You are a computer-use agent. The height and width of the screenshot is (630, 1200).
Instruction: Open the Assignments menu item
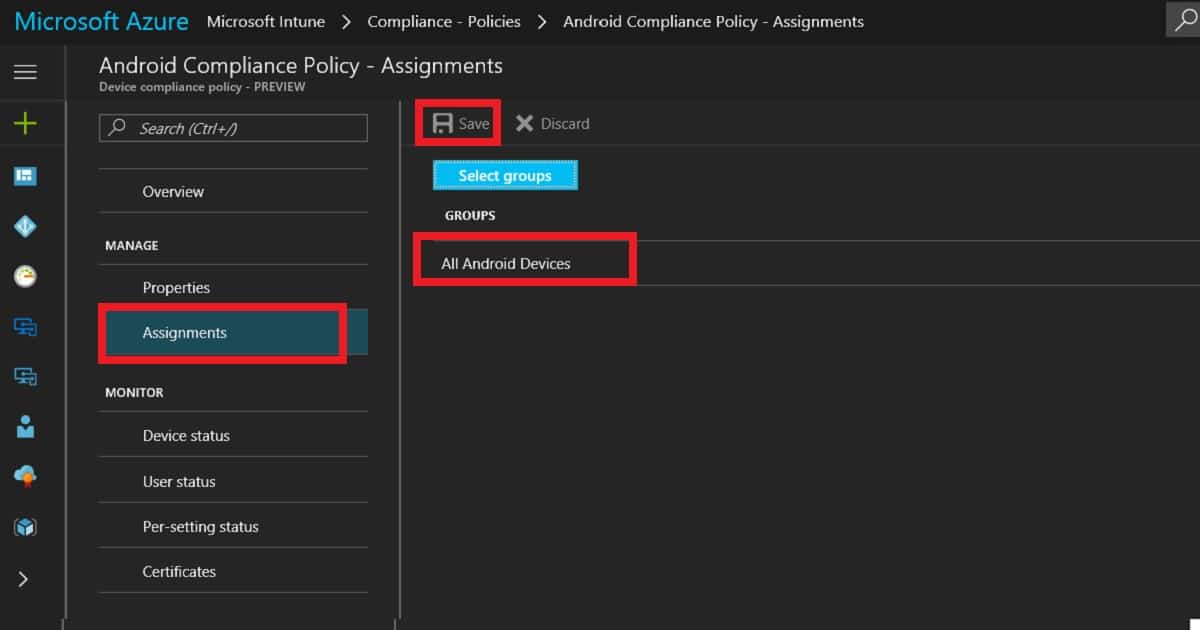pos(233,332)
